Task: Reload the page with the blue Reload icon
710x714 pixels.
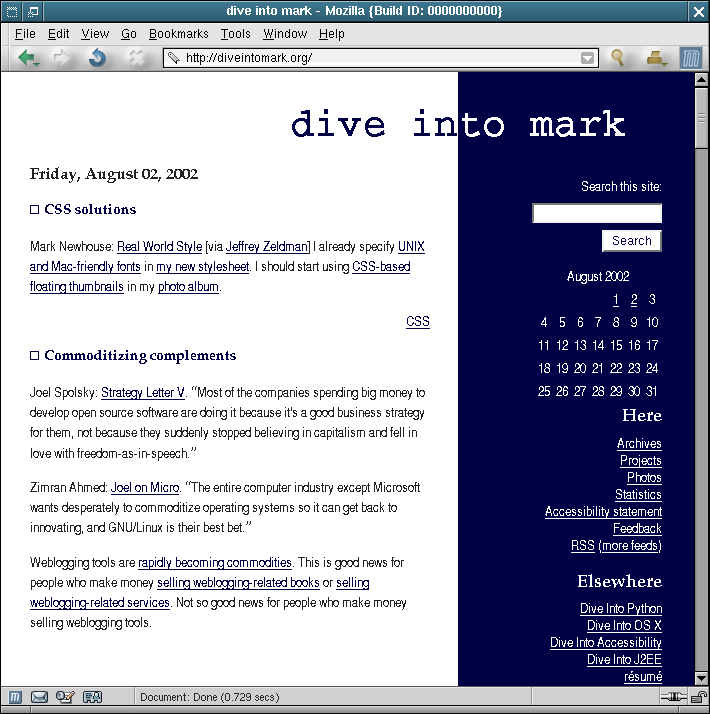Action: (x=97, y=58)
